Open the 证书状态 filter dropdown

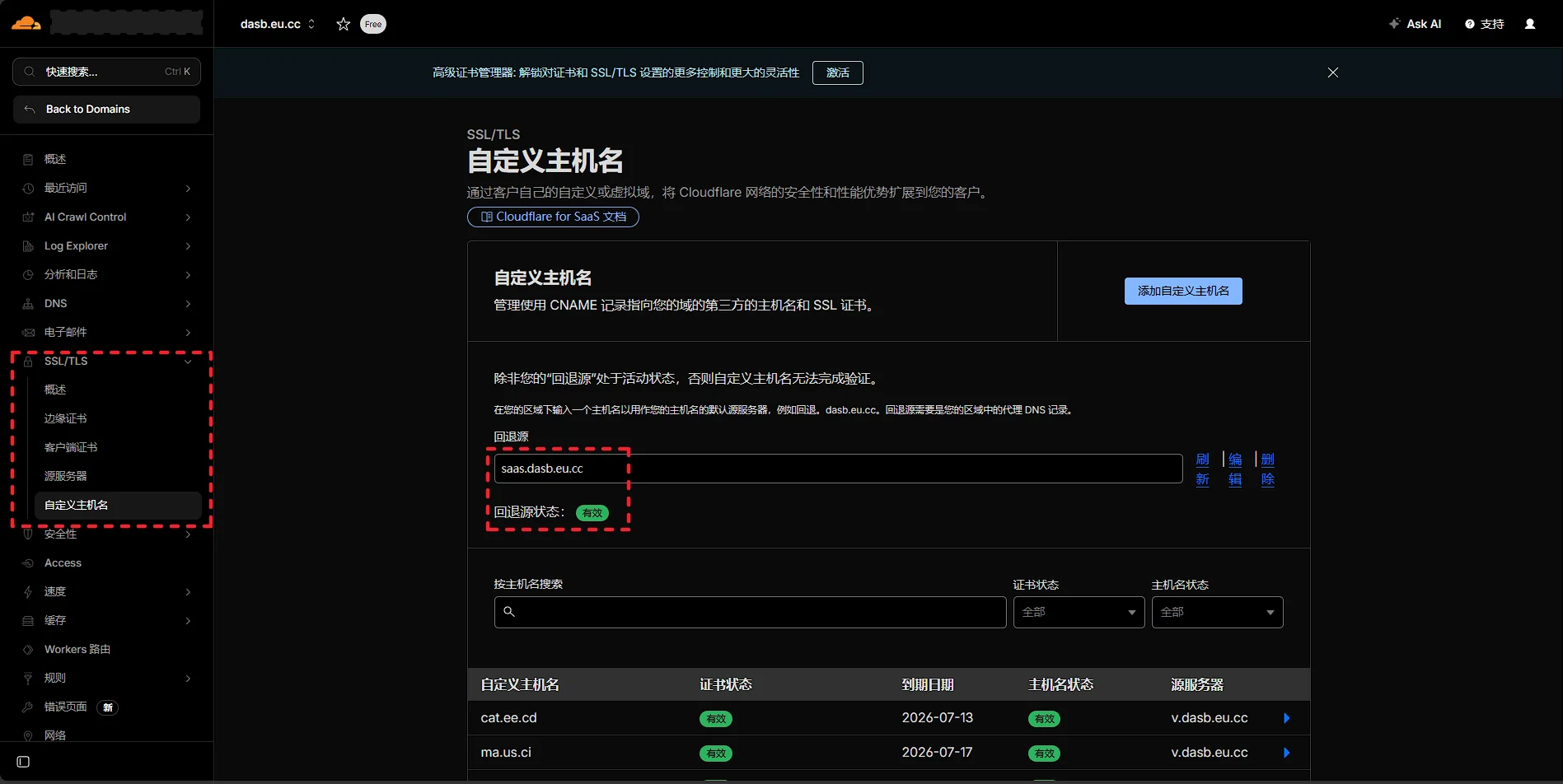[x=1079, y=612]
